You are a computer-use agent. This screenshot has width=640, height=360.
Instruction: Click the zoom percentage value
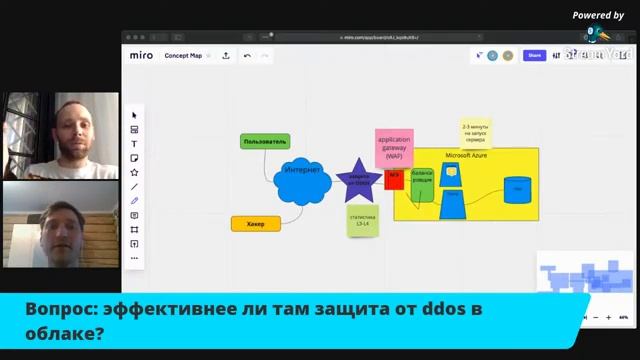pyautogui.click(x=624, y=318)
